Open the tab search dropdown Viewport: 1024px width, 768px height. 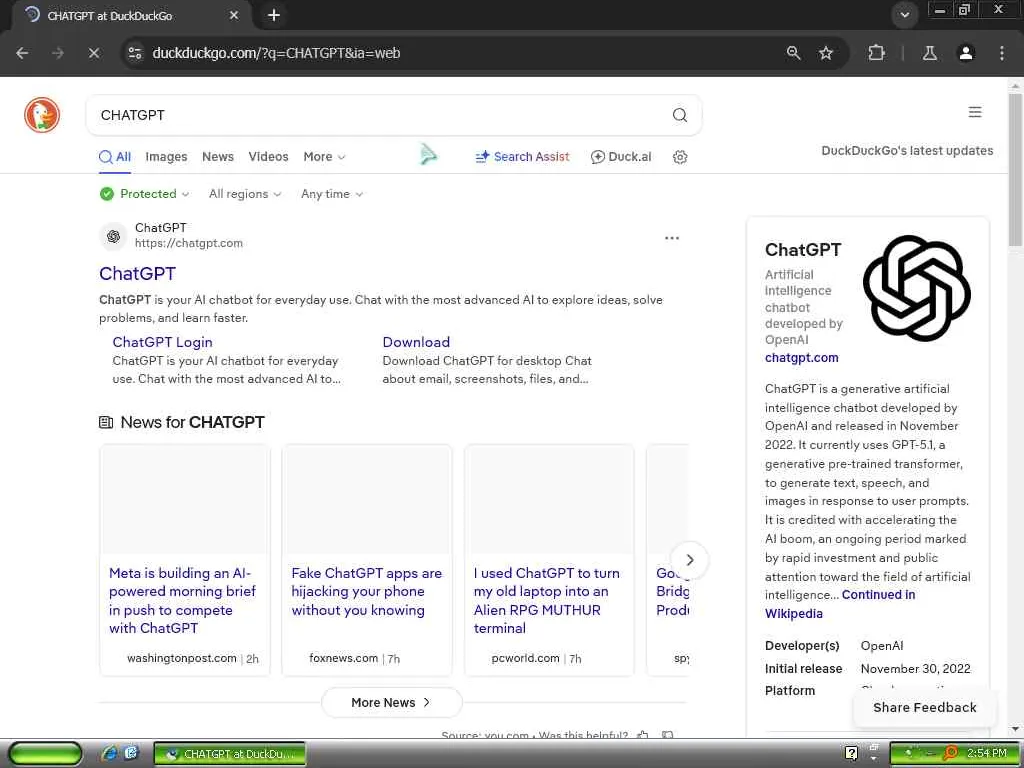[904, 15]
